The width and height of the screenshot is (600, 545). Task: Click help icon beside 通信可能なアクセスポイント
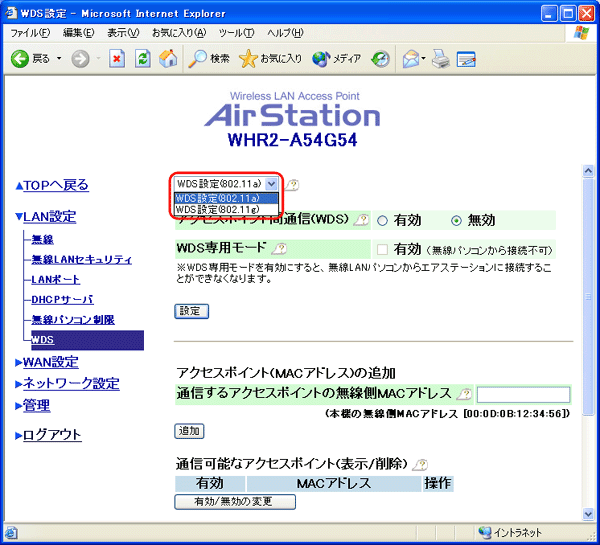tap(420, 465)
